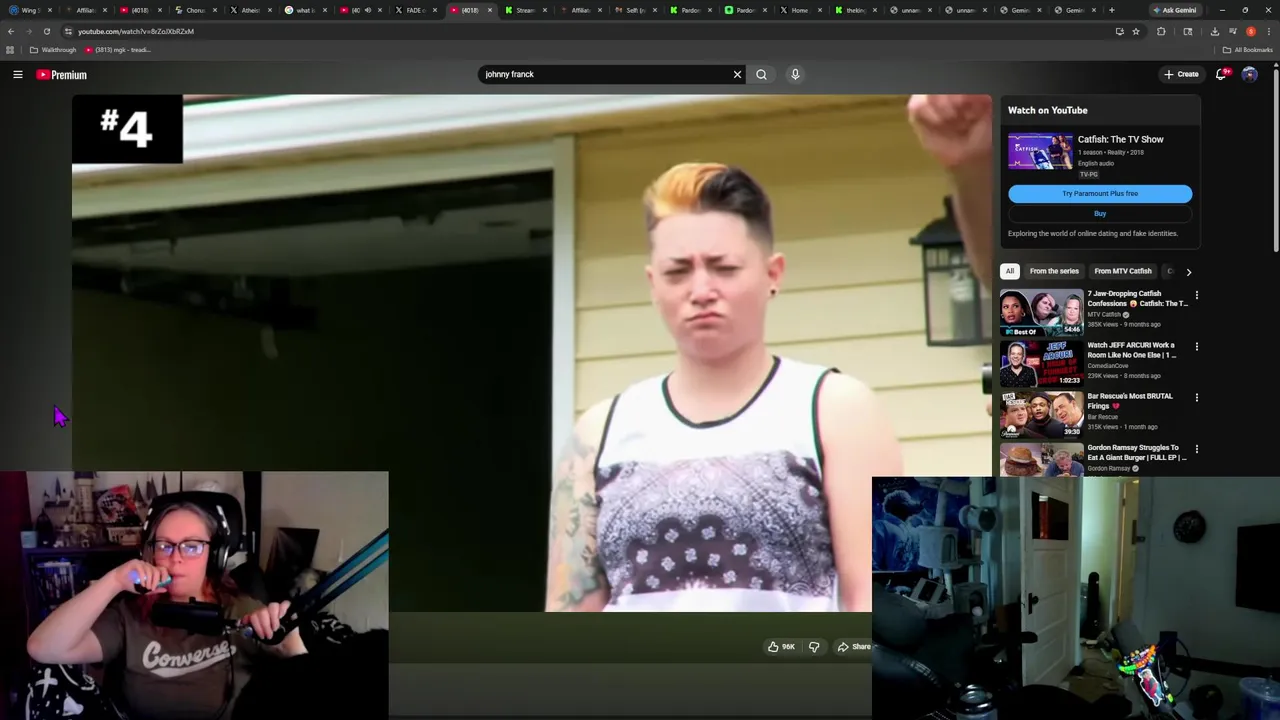
Task: Click the Ask Gemini button
Action: click(x=1174, y=10)
